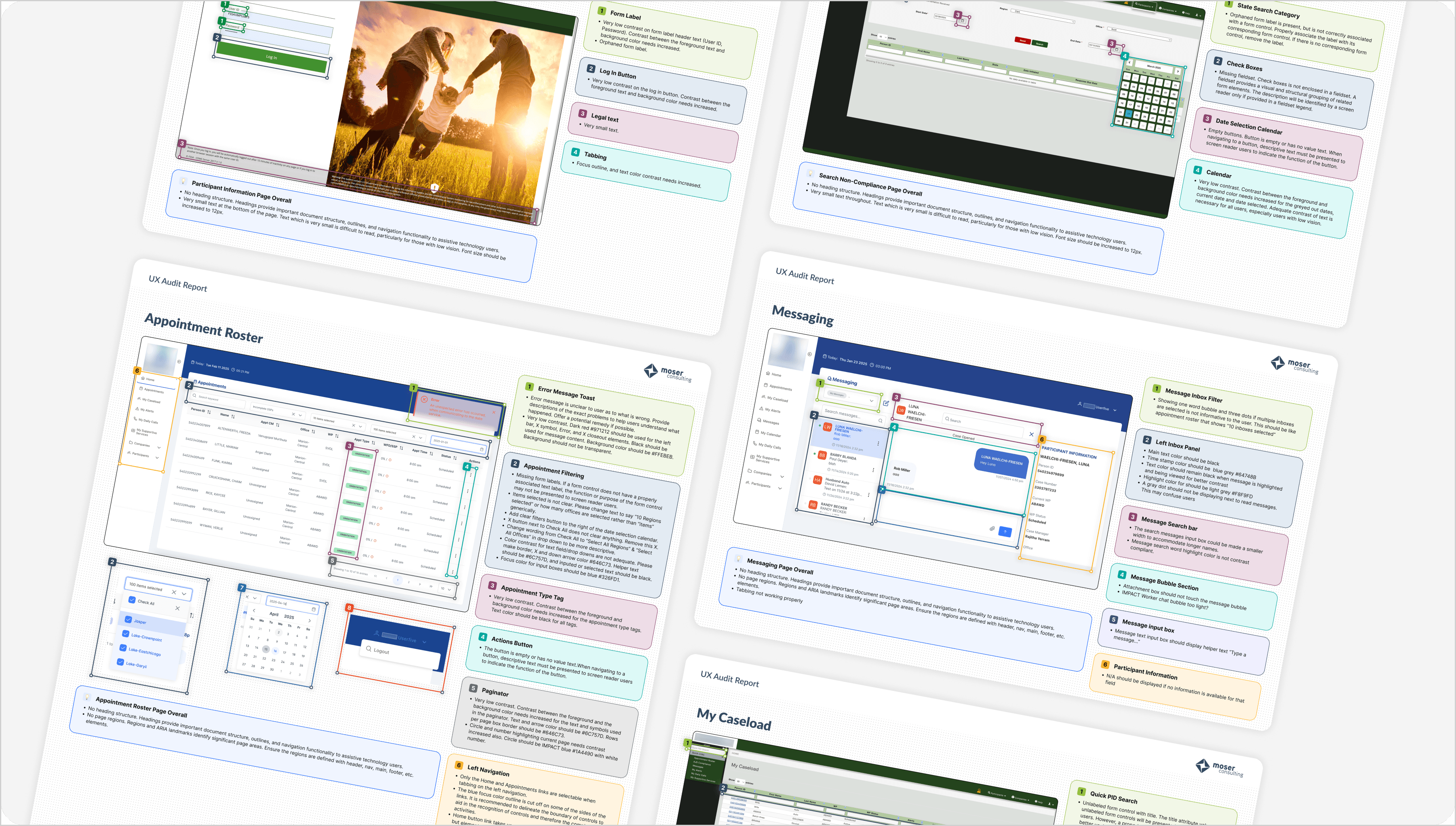Screen dimensions: 1456x826
Task: Click the compose new message icon
Action: point(886,403)
